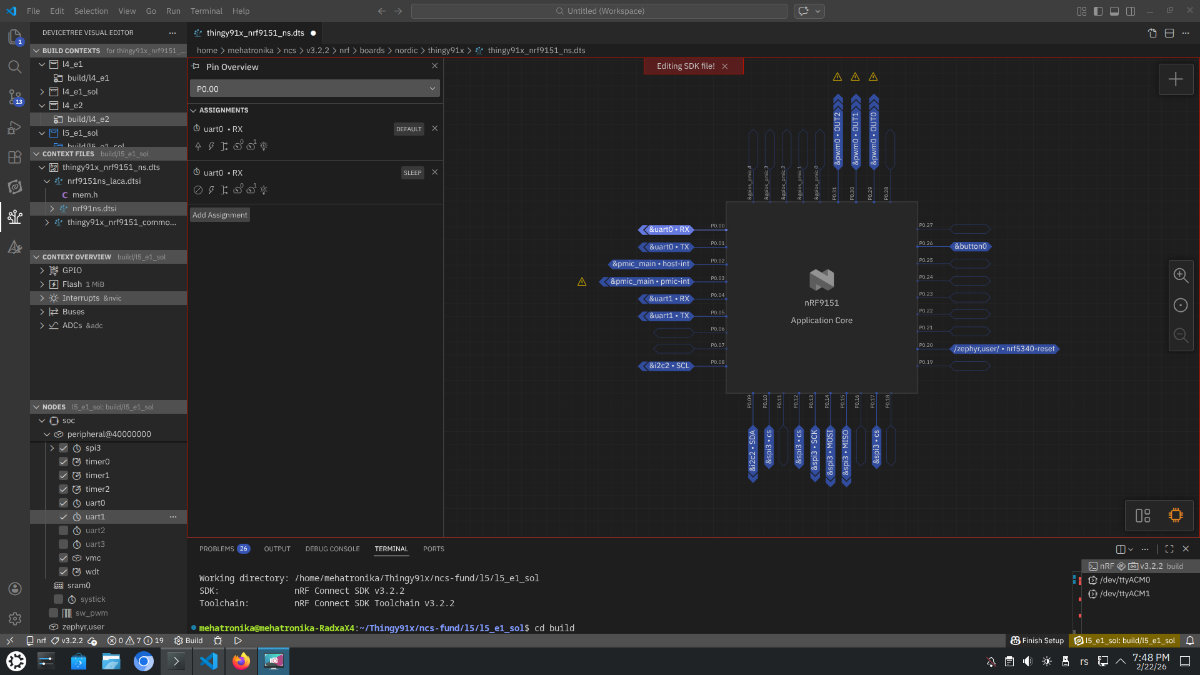Click the Add Assignment button
1200x675 pixels.
[x=220, y=215]
